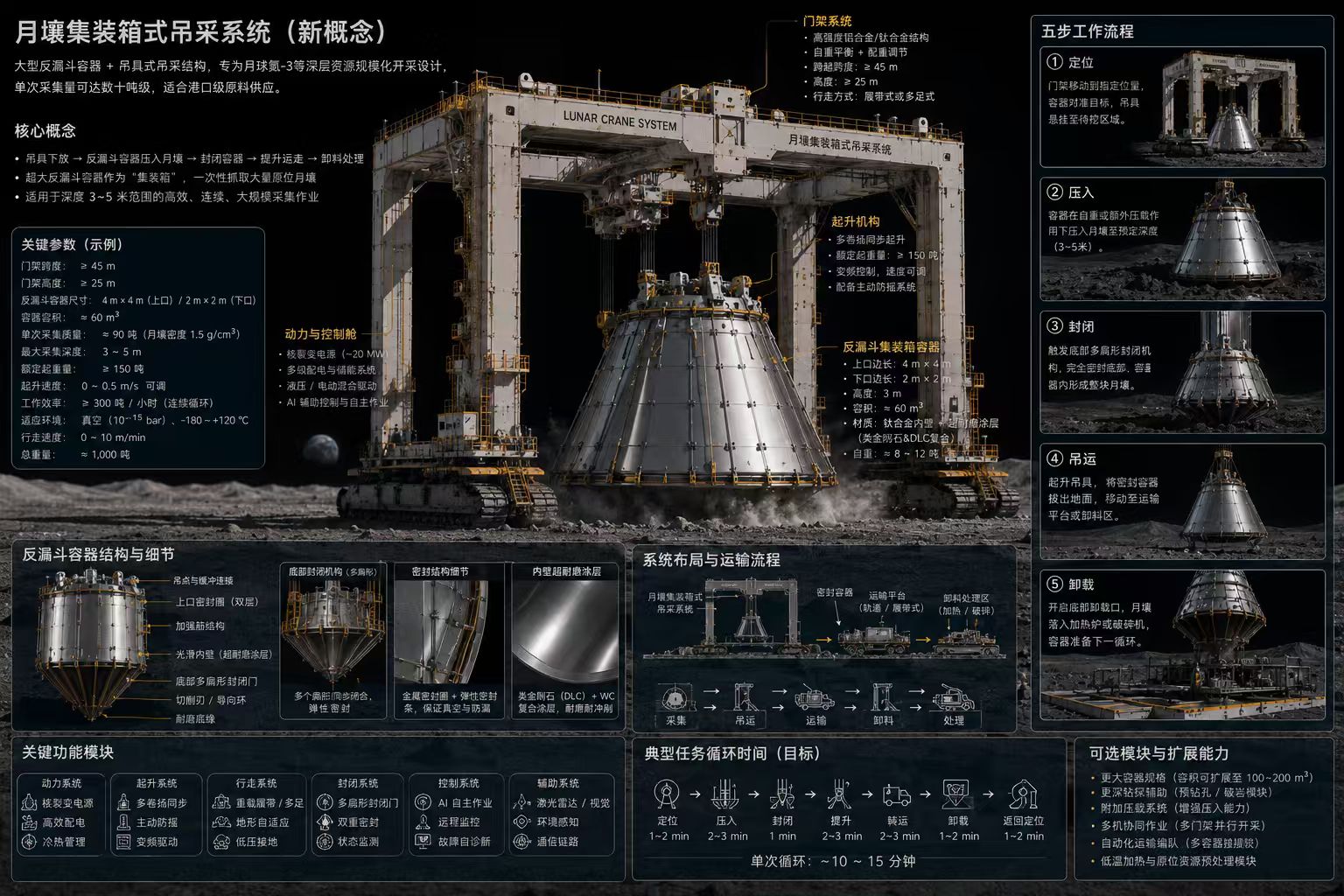Click the 关键功能模块 heading
The image size is (1344, 896).
click(x=67, y=752)
